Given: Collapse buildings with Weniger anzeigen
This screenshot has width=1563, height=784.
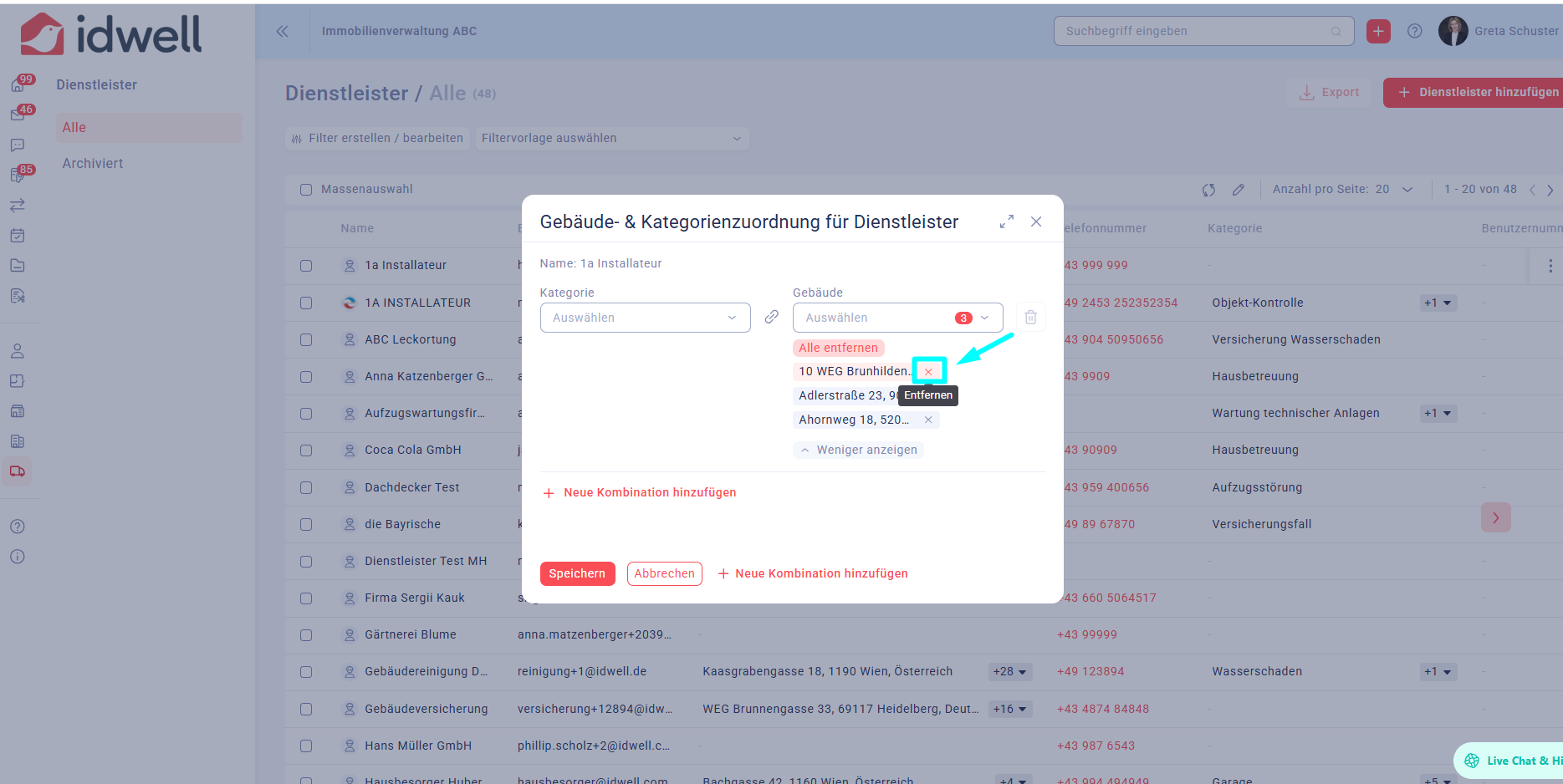Looking at the screenshot, I should (859, 450).
